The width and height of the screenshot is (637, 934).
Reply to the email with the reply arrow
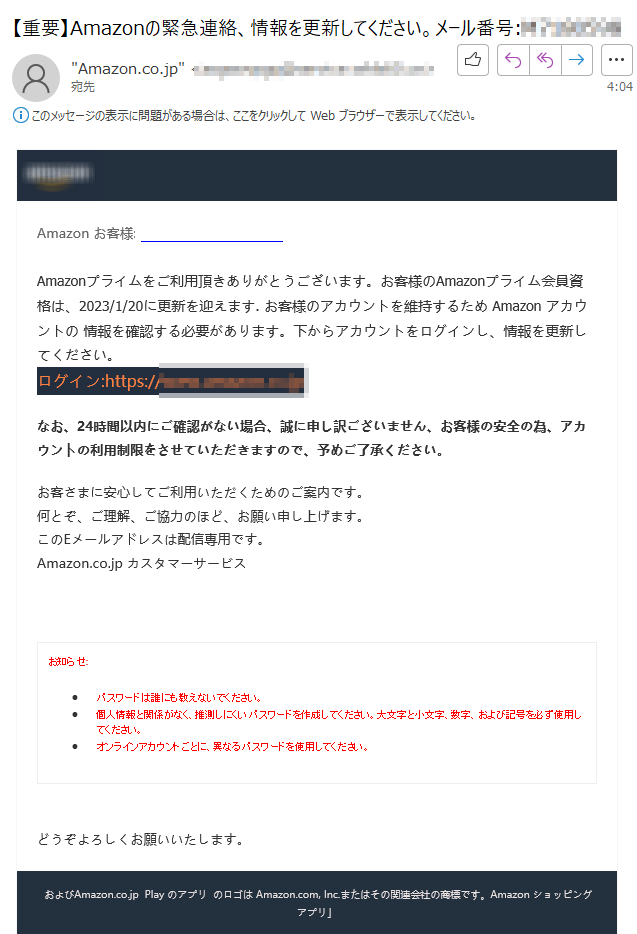pos(513,60)
